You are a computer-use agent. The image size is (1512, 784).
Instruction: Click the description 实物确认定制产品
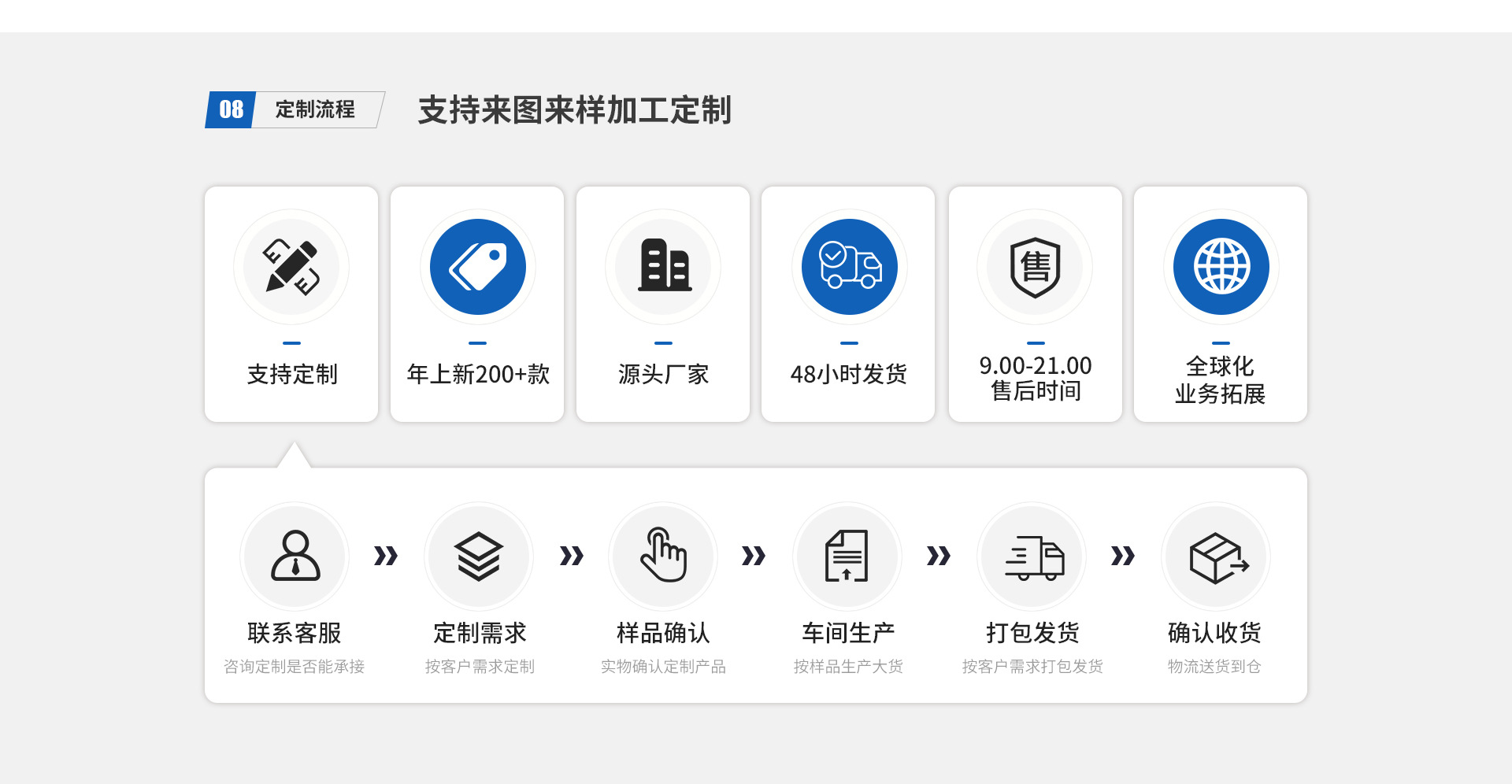click(663, 667)
